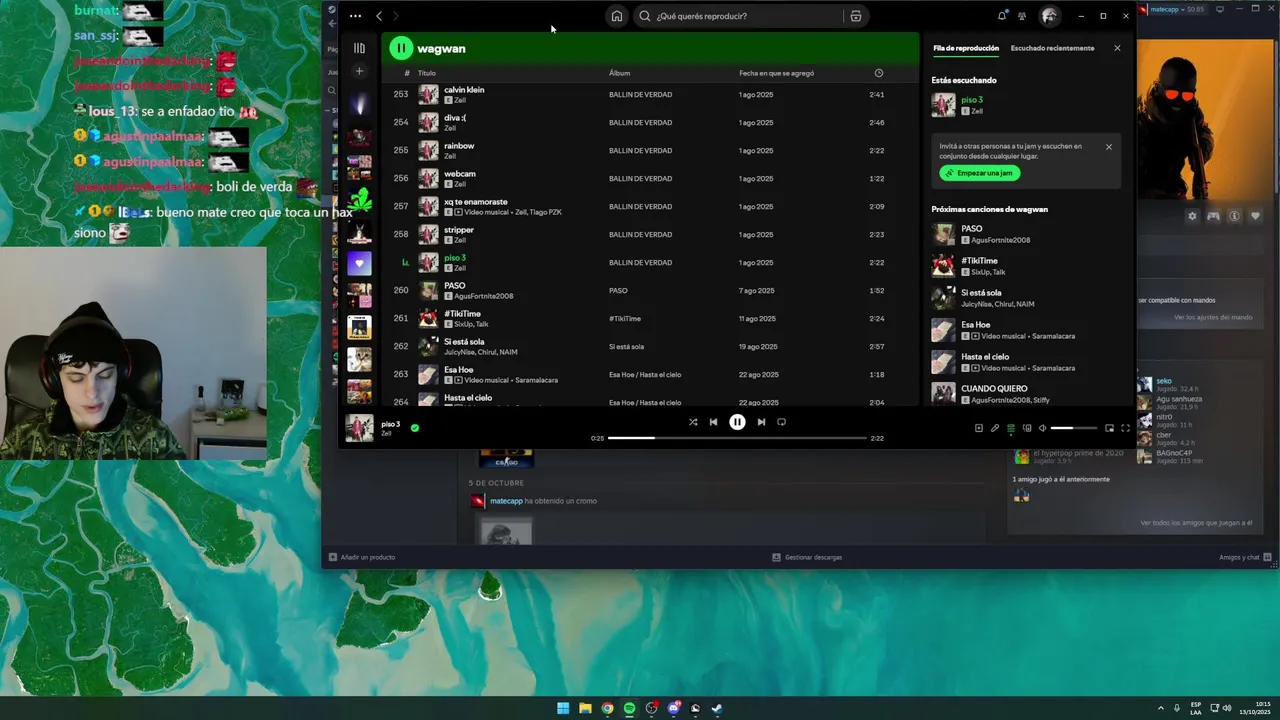Show lyrics with the microphone icon
1280x720 pixels.
[995, 428]
